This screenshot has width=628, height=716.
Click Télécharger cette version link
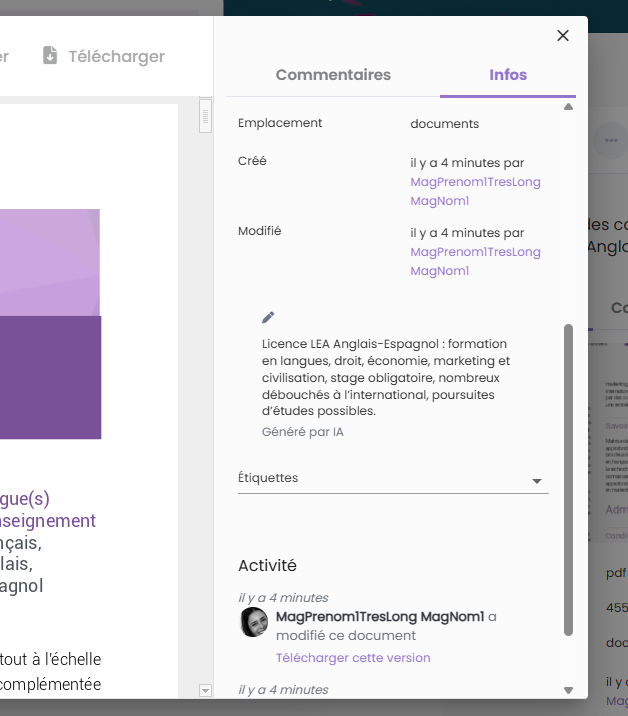tap(353, 658)
